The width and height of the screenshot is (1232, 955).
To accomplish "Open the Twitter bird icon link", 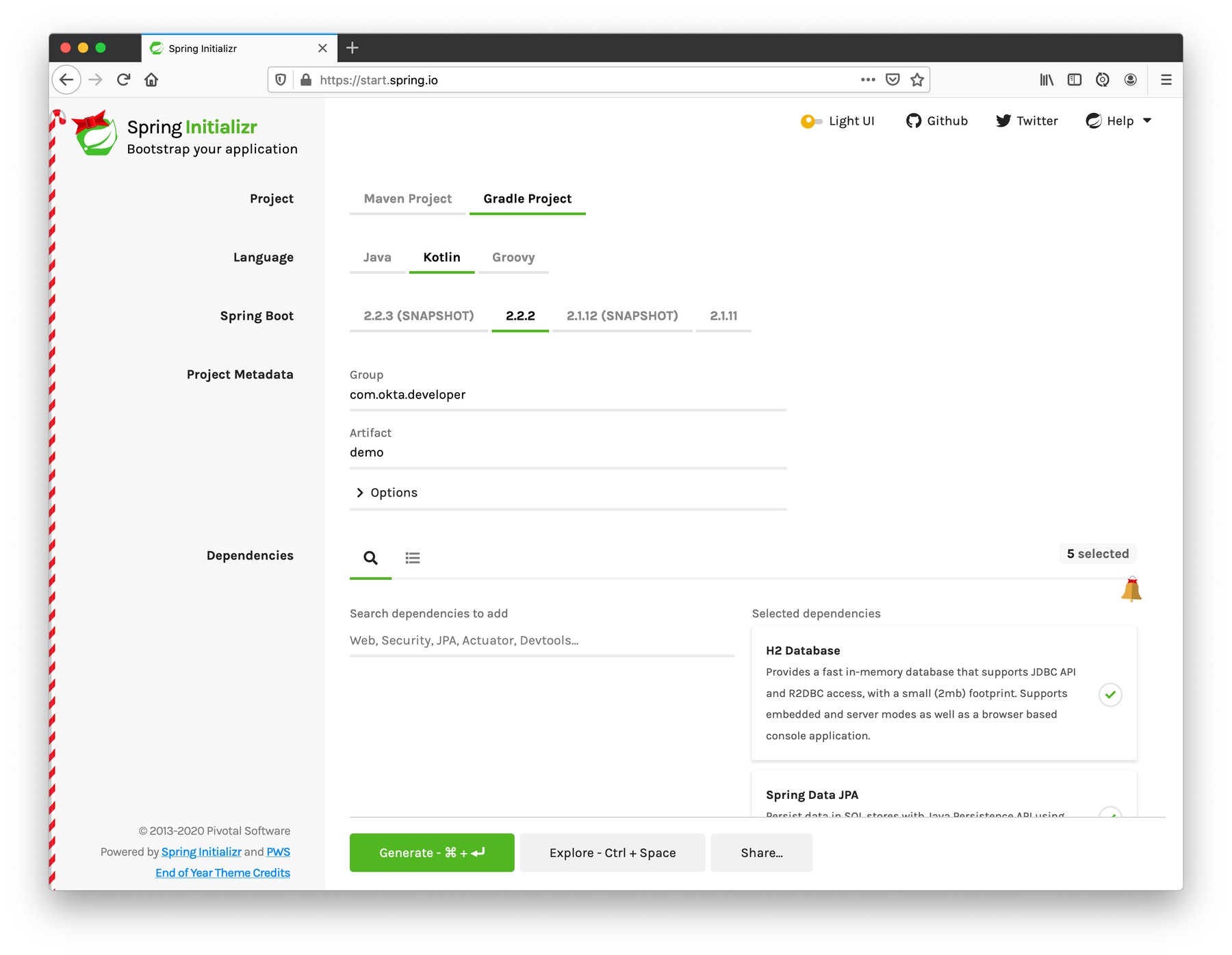I will coord(1003,121).
